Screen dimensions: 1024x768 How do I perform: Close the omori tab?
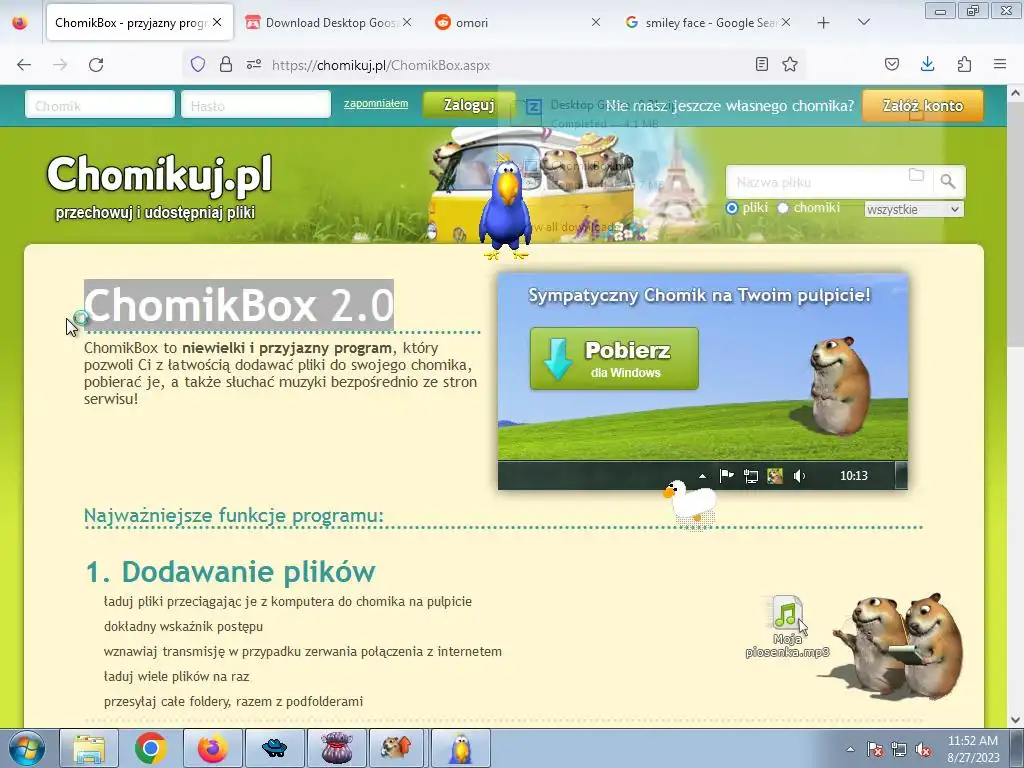[596, 22]
